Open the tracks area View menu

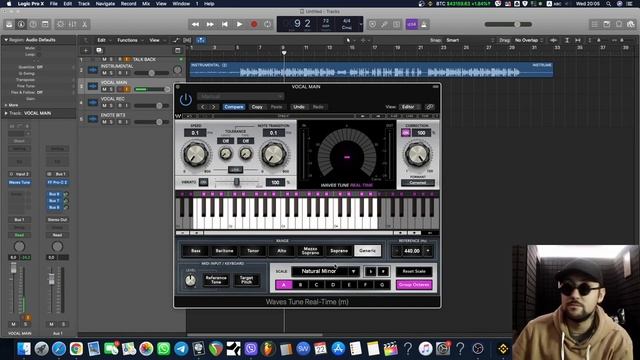[156, 40]
